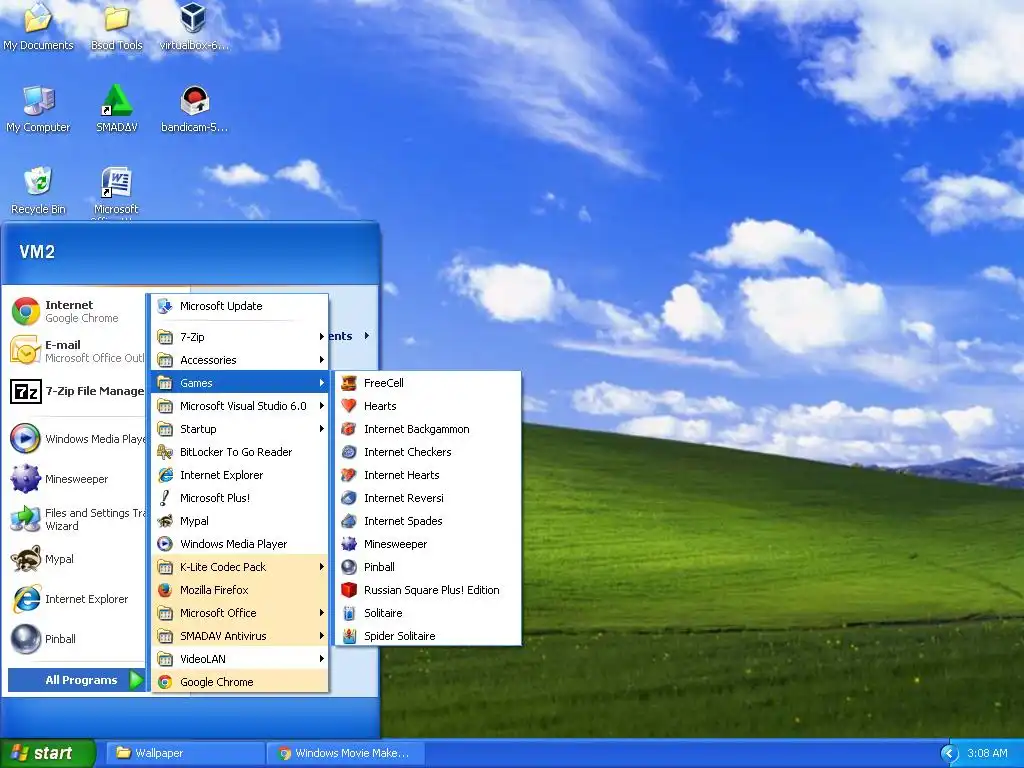Expand the Startup program group
Viewport: 1024px width, 768px height.
[240, 429]
